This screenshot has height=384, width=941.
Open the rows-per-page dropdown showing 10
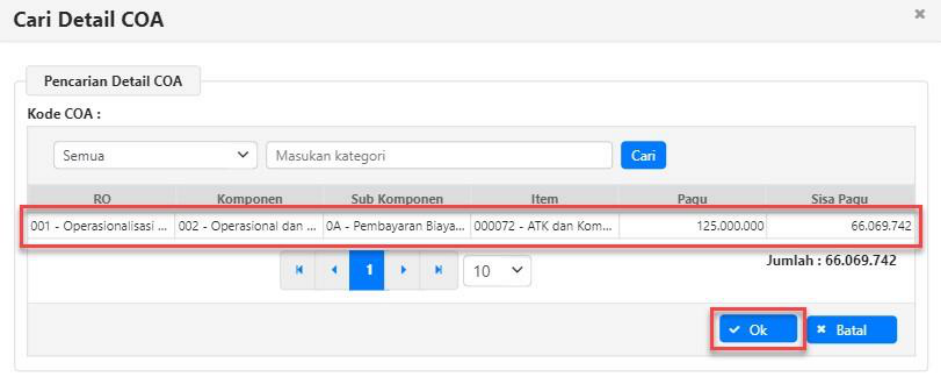(498, 271)
